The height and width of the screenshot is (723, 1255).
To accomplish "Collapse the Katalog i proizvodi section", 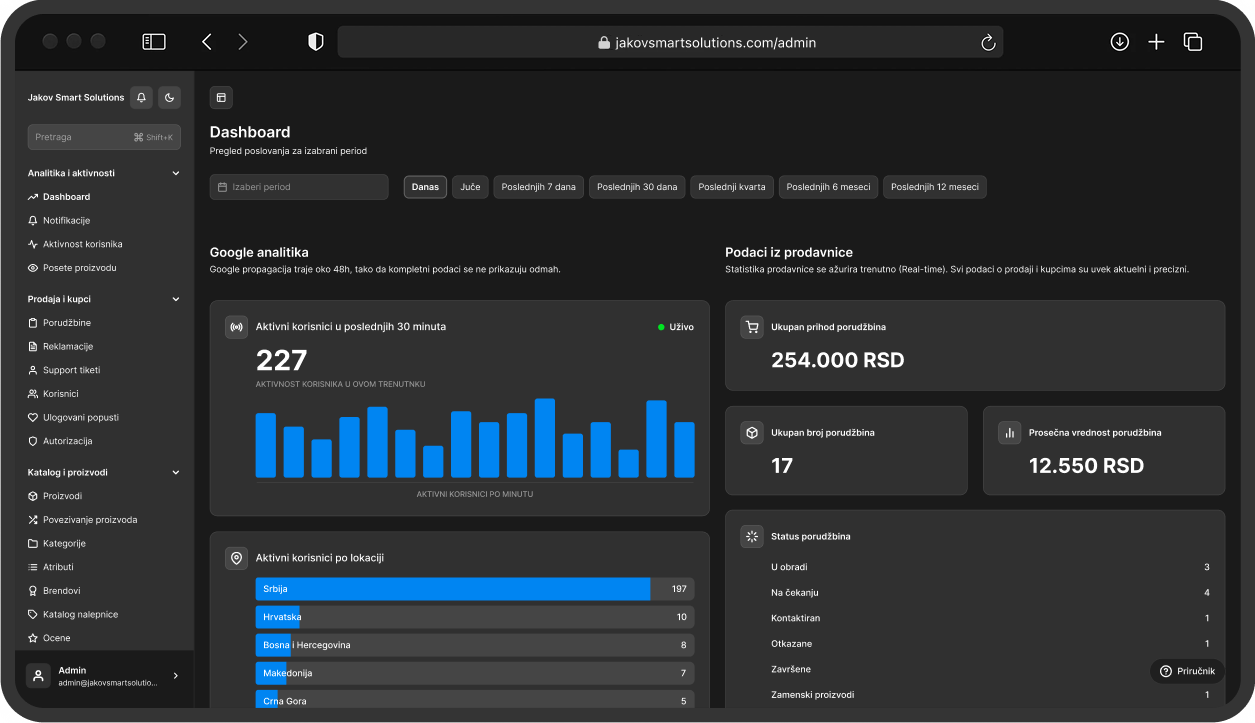I will coord(176,472).
